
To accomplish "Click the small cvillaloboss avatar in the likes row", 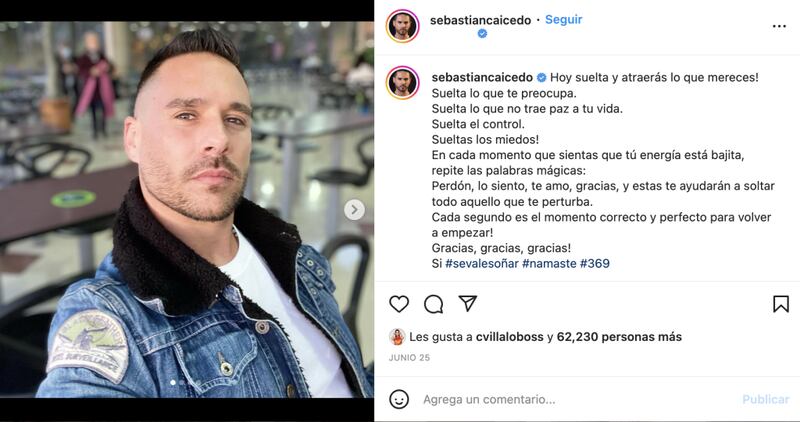I will click(x=397, y=337).
